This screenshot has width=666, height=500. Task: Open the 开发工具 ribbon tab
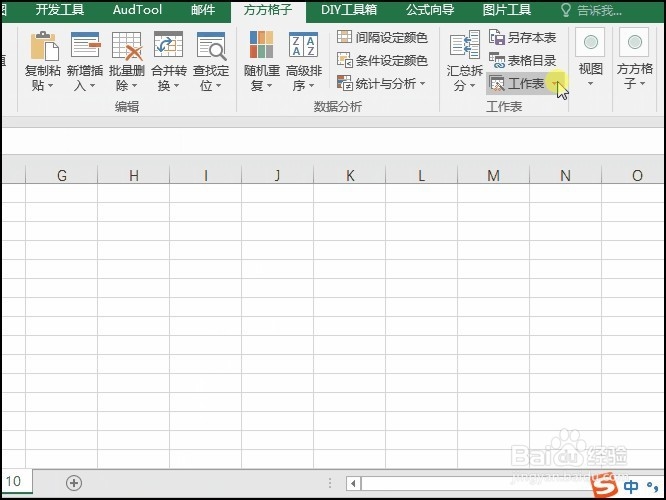(x=59, y=10)
